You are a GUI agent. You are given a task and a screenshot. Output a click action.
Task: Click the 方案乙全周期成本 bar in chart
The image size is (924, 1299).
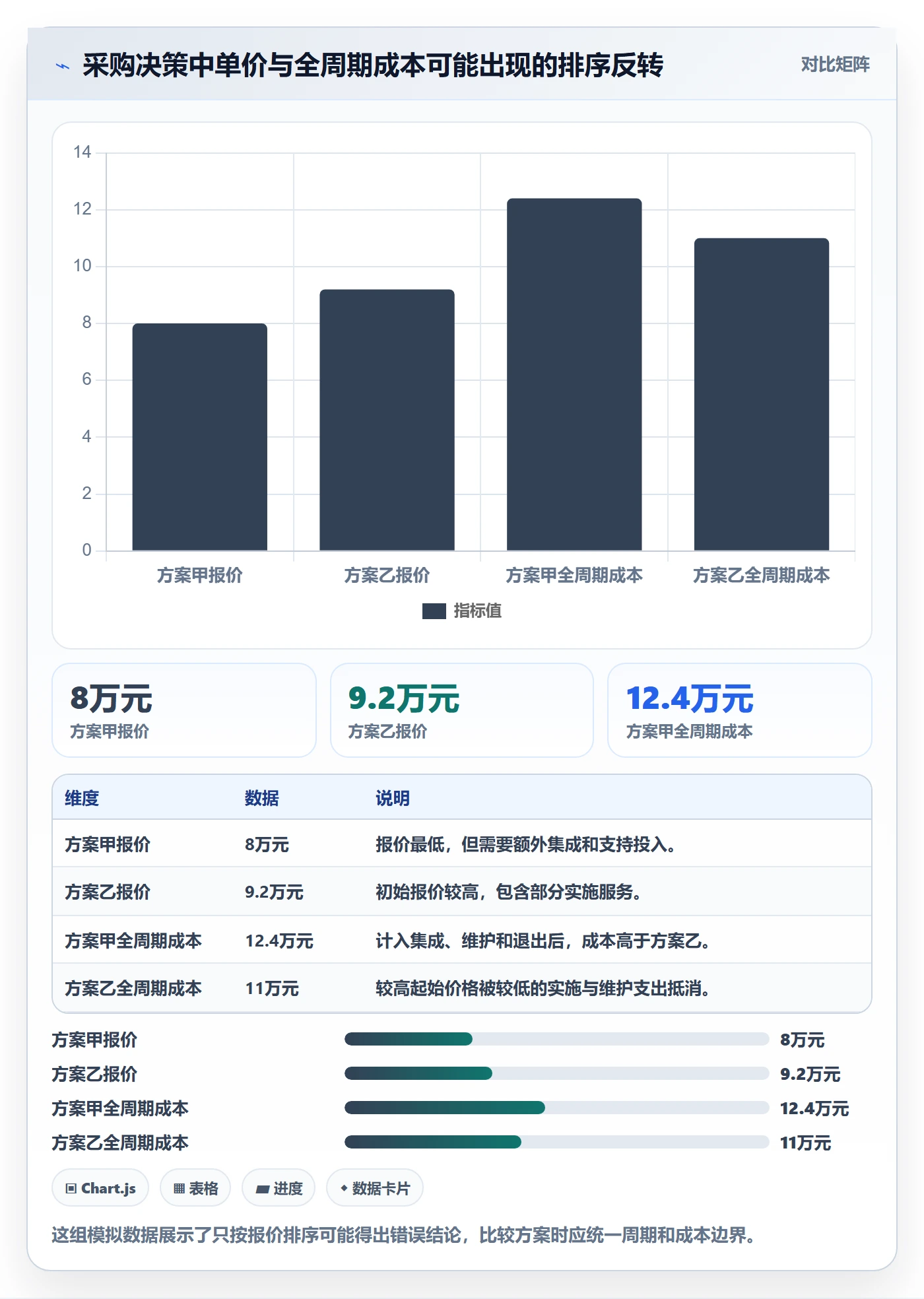point(762,394)
